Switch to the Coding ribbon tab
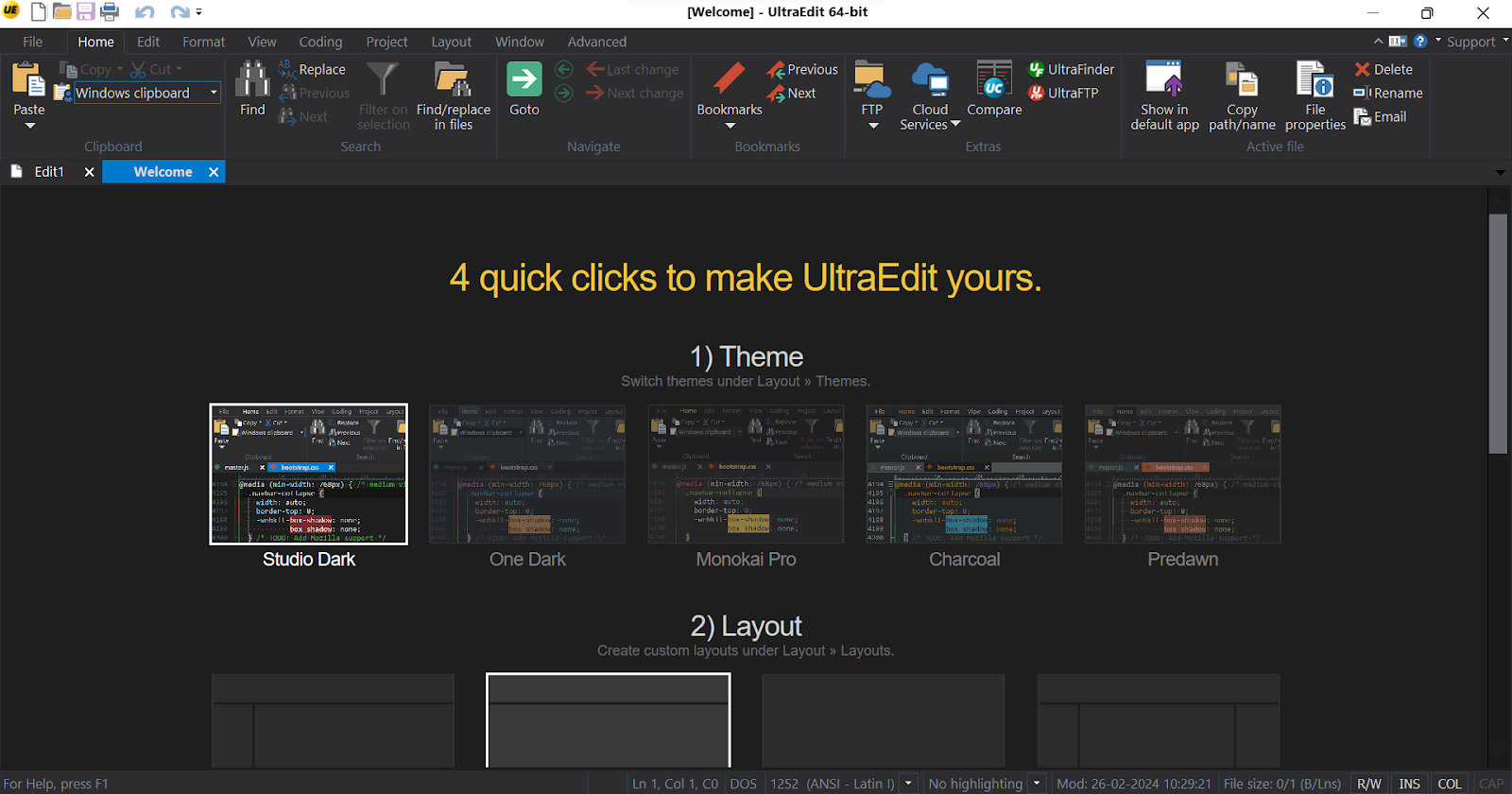The width and height of the screenshot is (1512, 794). tap(320, 42)
